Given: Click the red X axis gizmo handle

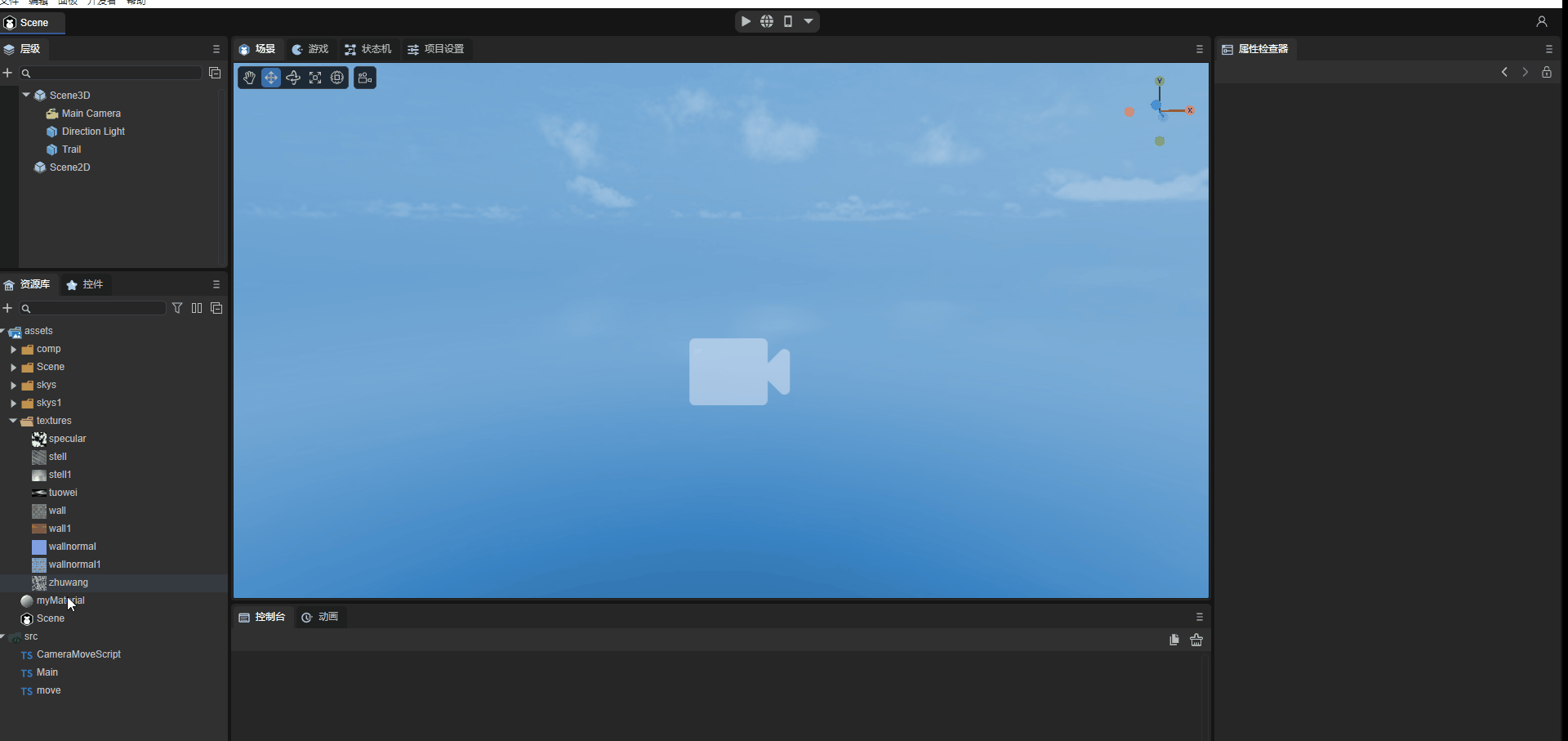Looking at the screenshot, I should [x=1190, y=110].
